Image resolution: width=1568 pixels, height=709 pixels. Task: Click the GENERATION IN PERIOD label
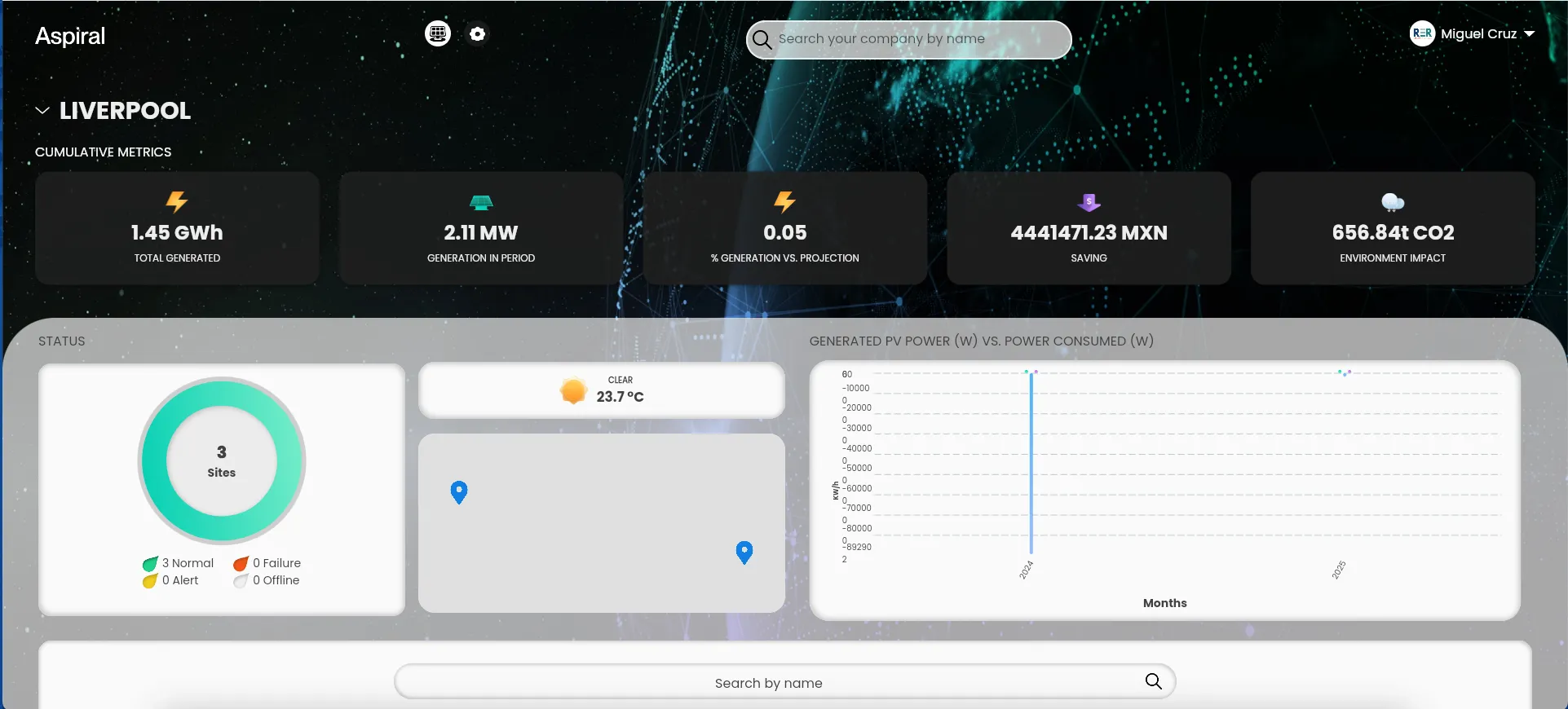click(x=481, y=258)
